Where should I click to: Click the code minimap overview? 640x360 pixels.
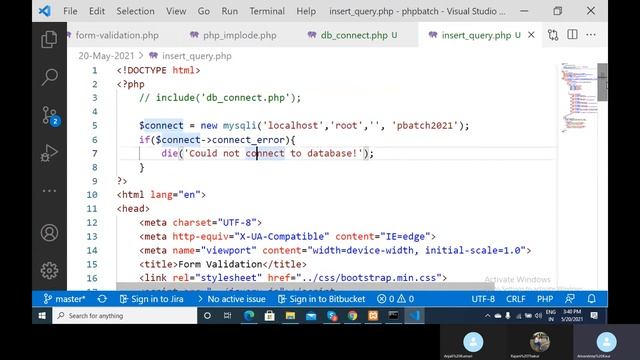[x=579, y=98]
